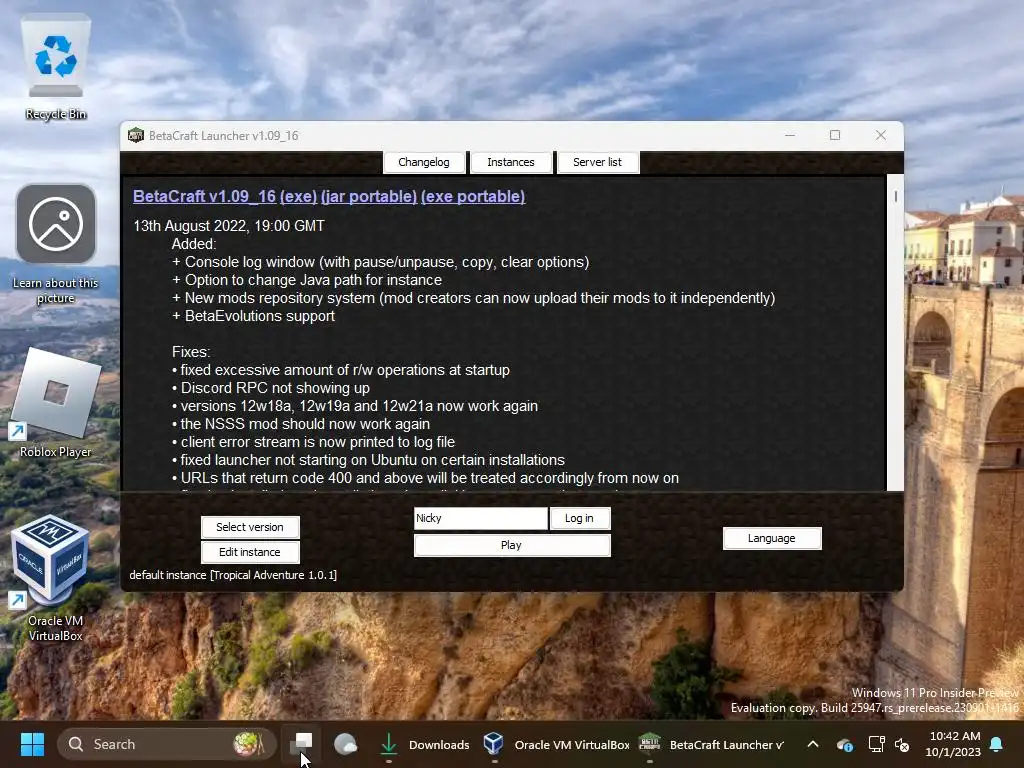Open the clock and date flyout
Viewport: 1024px width, 768px height.
953,744
